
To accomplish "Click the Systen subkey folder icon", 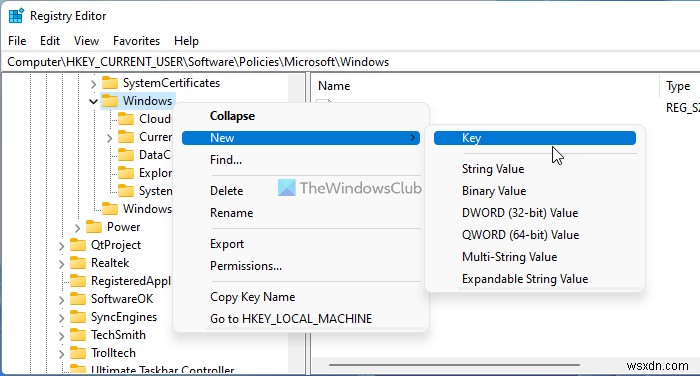I will (x=126, y=191).
